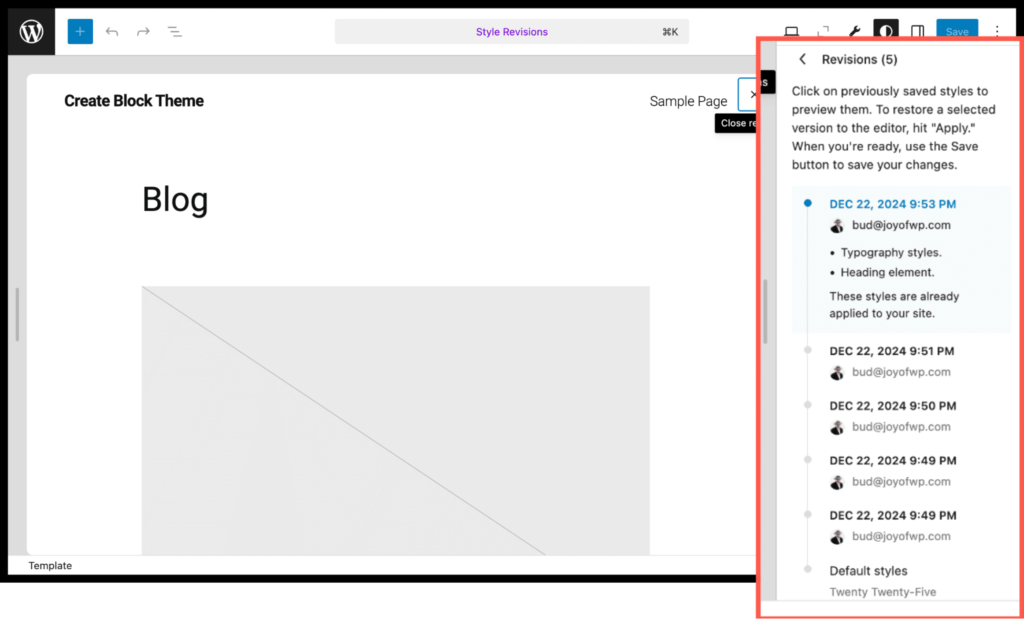The image size is (1024, 619).
Task: Save the style changes
Action: [x=957, y=31]
